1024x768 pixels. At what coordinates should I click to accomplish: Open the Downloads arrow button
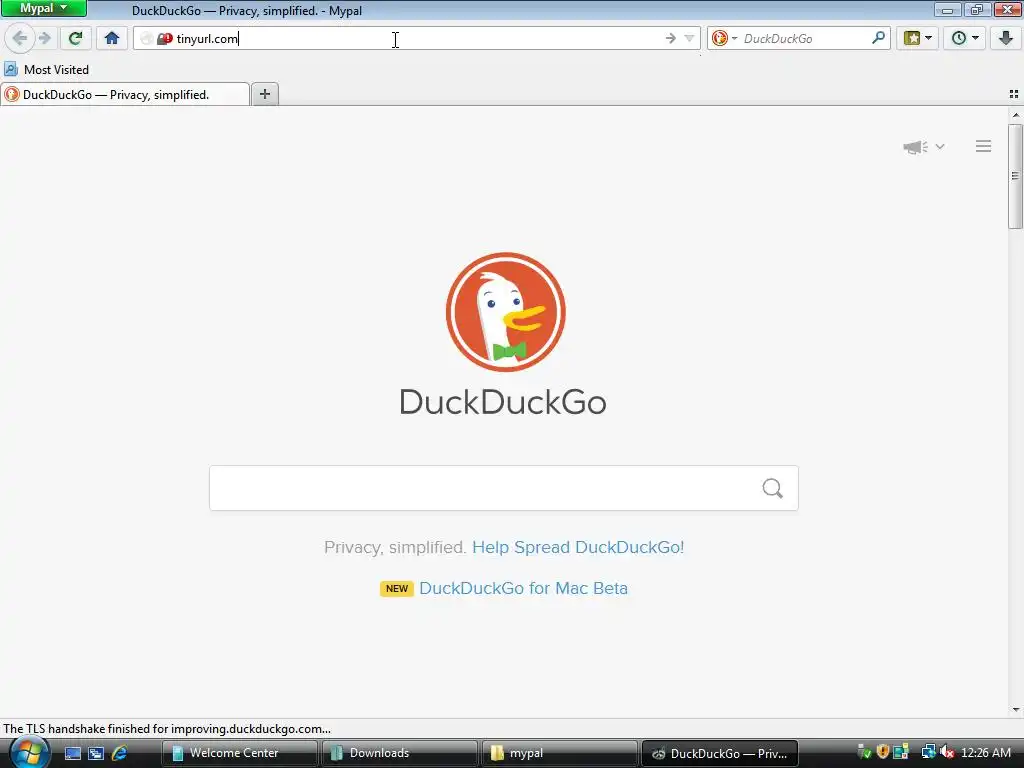(x=1006, y=38)
